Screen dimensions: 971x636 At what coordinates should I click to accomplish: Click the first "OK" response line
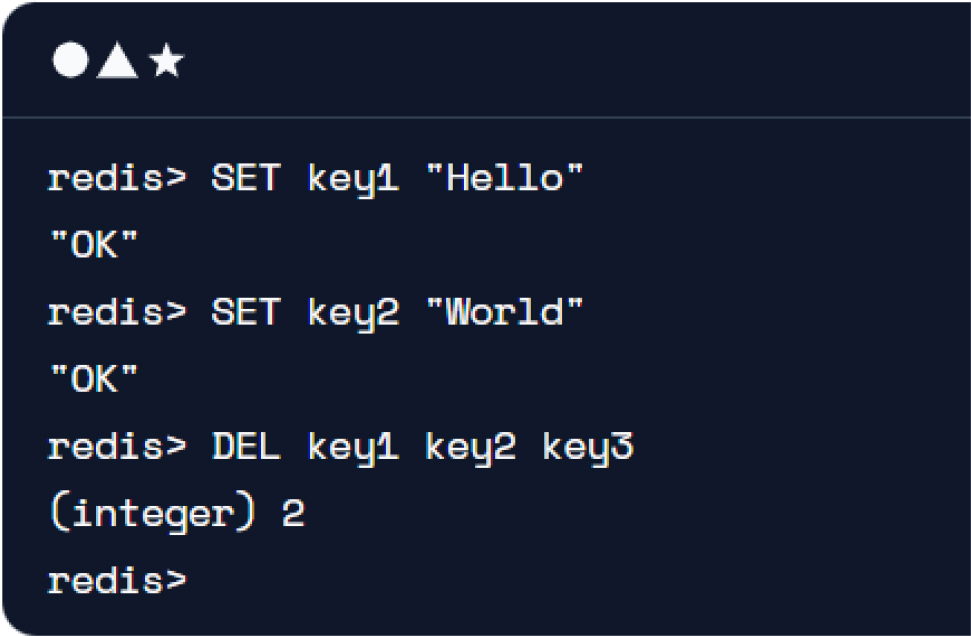(x=94, y=245)
